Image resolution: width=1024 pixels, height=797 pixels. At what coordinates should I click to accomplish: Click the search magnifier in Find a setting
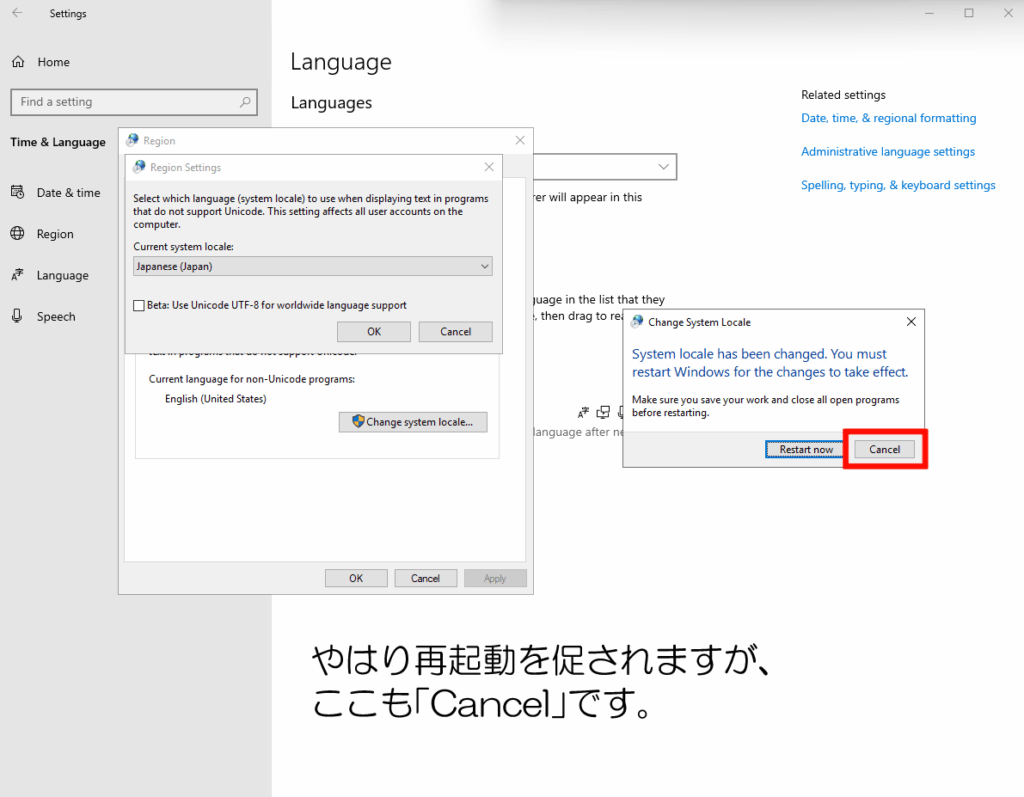pyautogui.click(x=245, y=102)
